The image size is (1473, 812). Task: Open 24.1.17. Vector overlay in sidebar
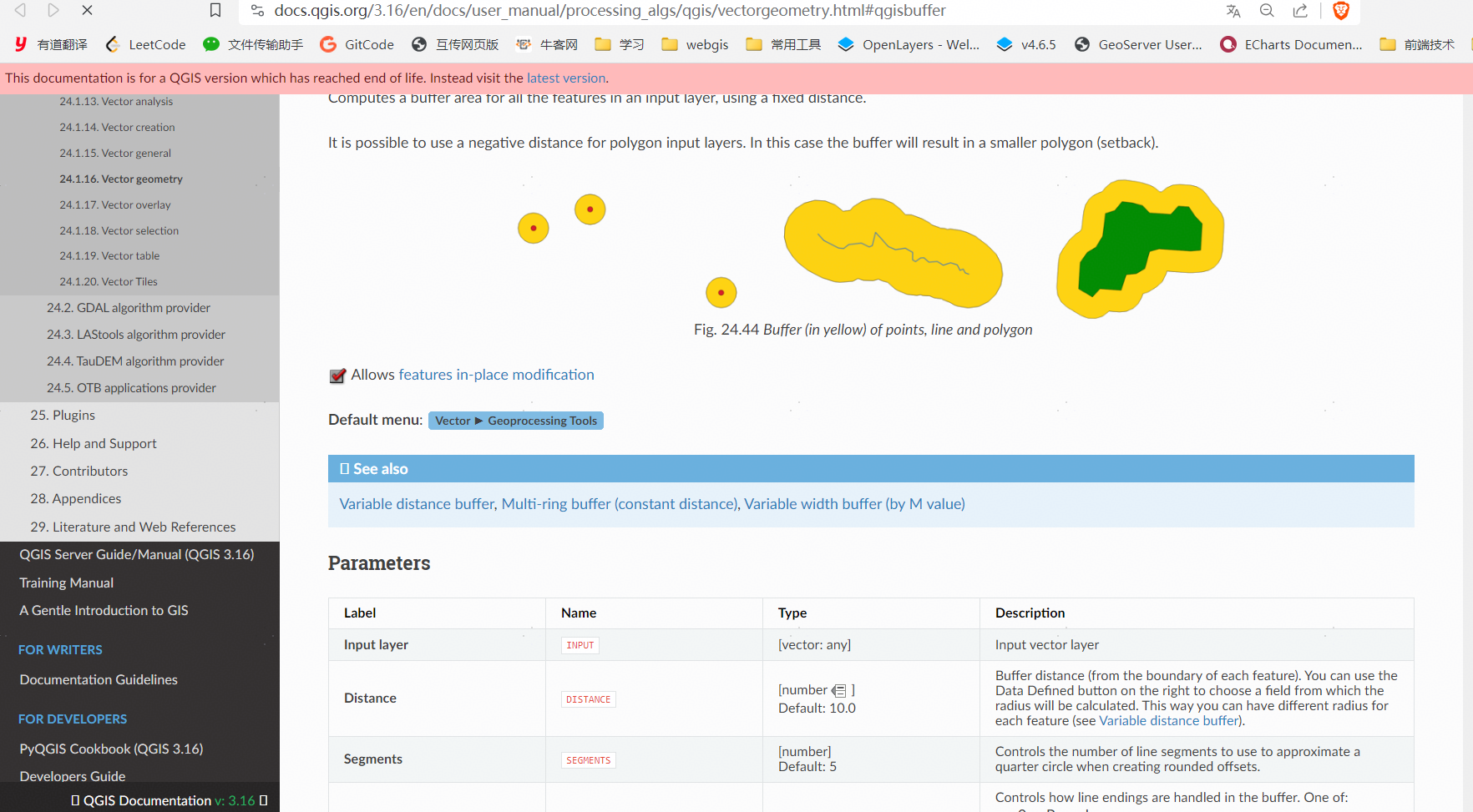tap(115, 204)
